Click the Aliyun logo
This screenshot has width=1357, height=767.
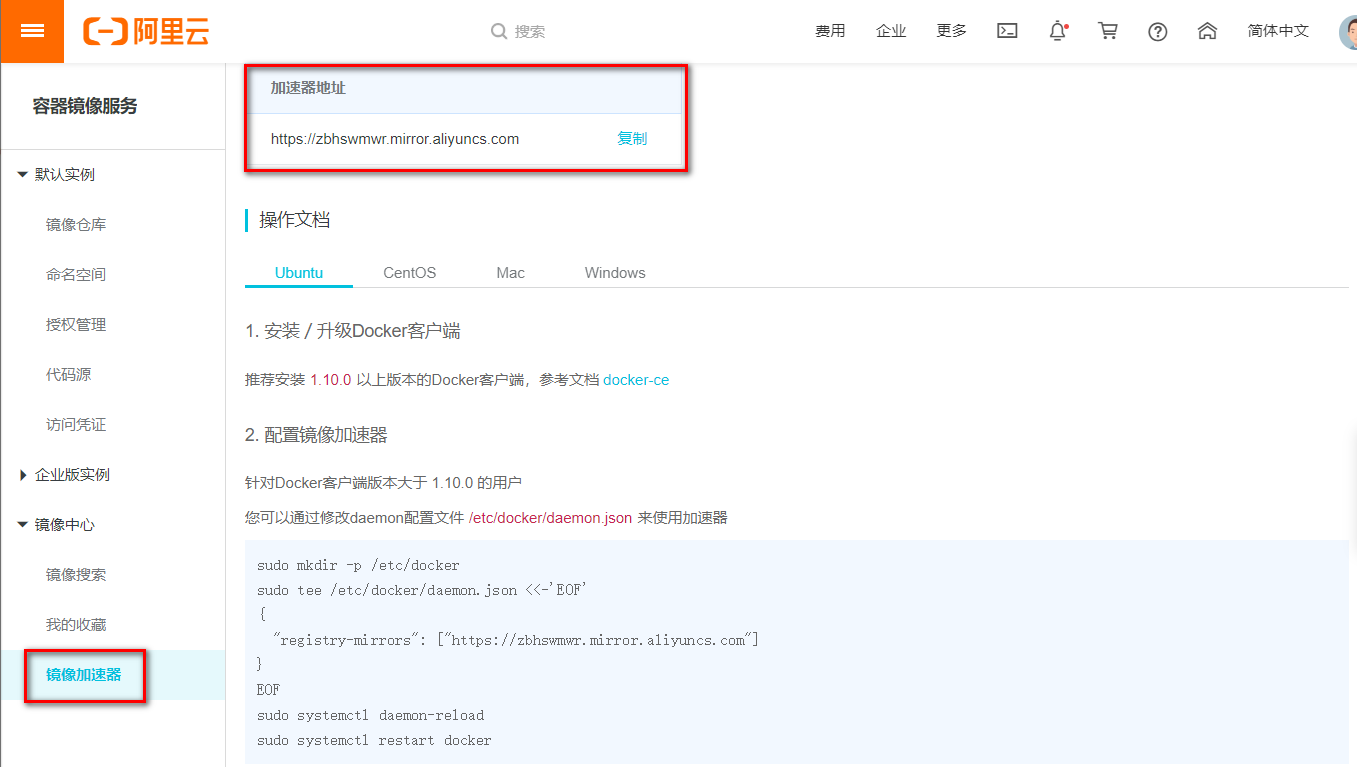point(146,31)
